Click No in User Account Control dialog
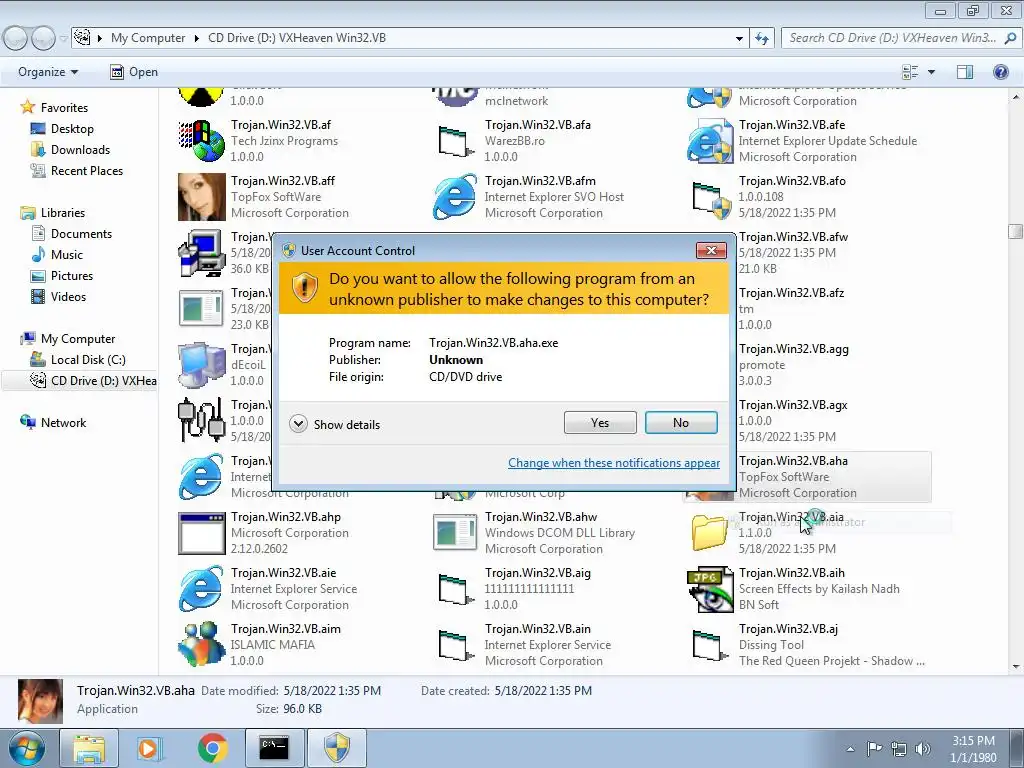 click(x=680, y=423)
